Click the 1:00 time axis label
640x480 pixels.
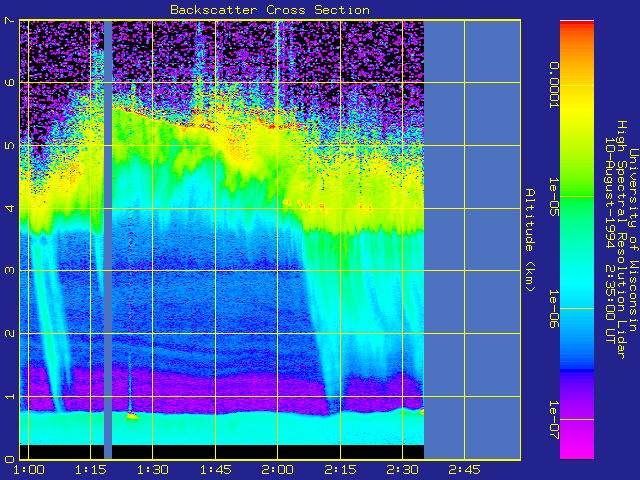tap(29, 470)
